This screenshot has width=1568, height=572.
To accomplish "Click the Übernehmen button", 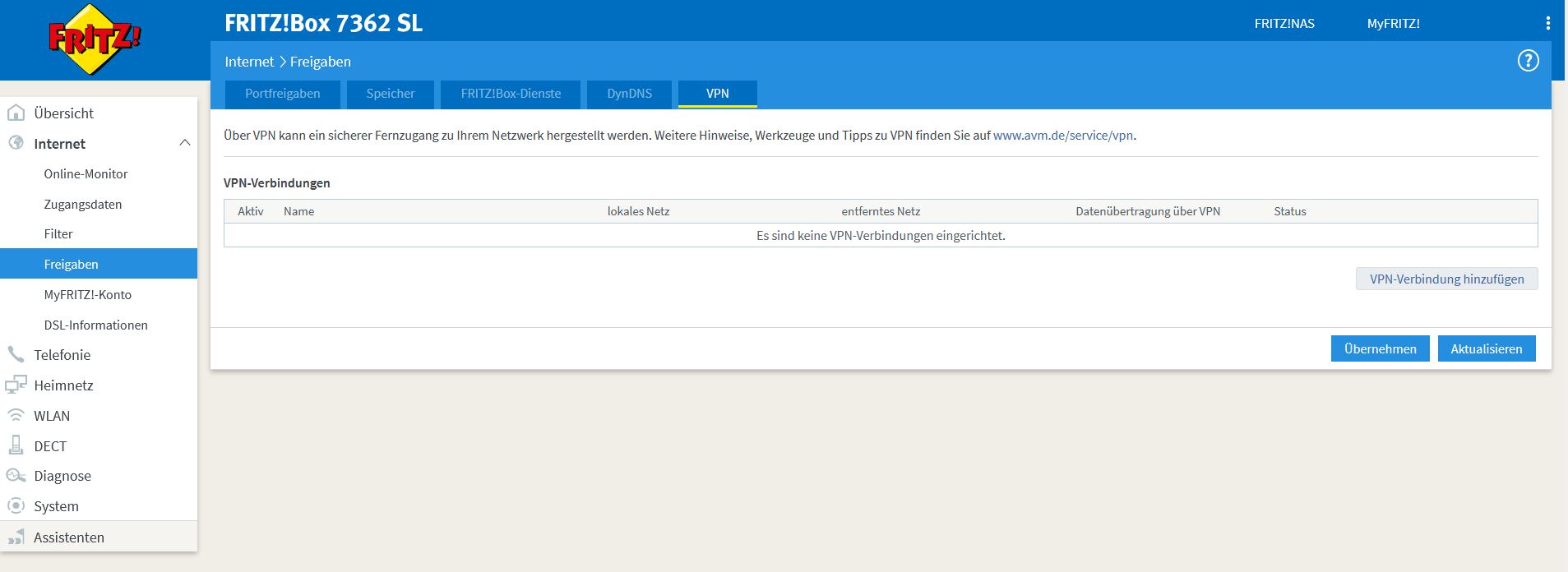I will (x=1381, y=348).
